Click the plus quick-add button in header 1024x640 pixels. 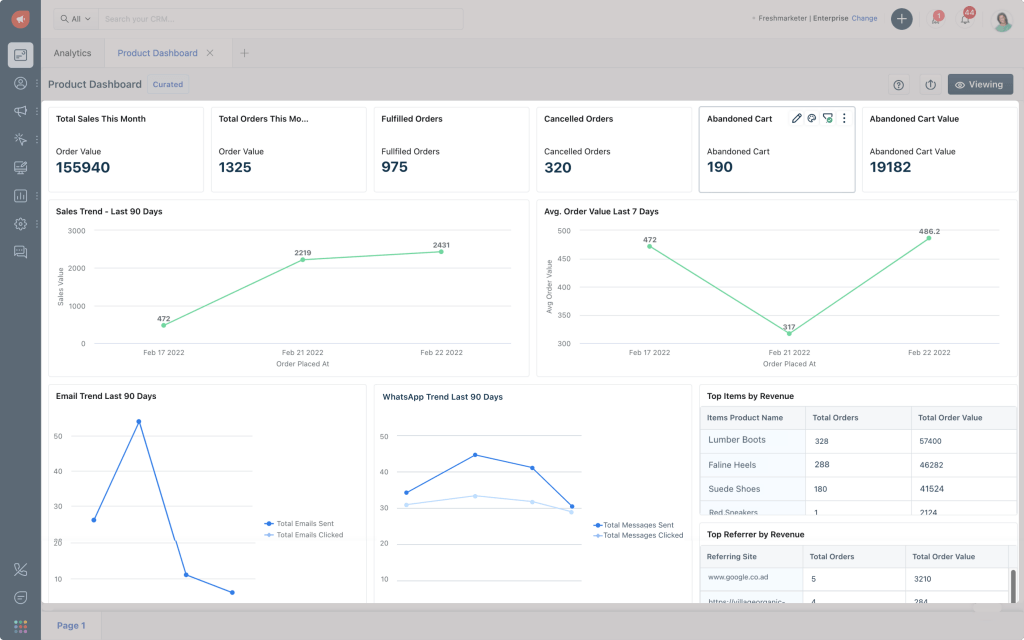coord(901,19)
